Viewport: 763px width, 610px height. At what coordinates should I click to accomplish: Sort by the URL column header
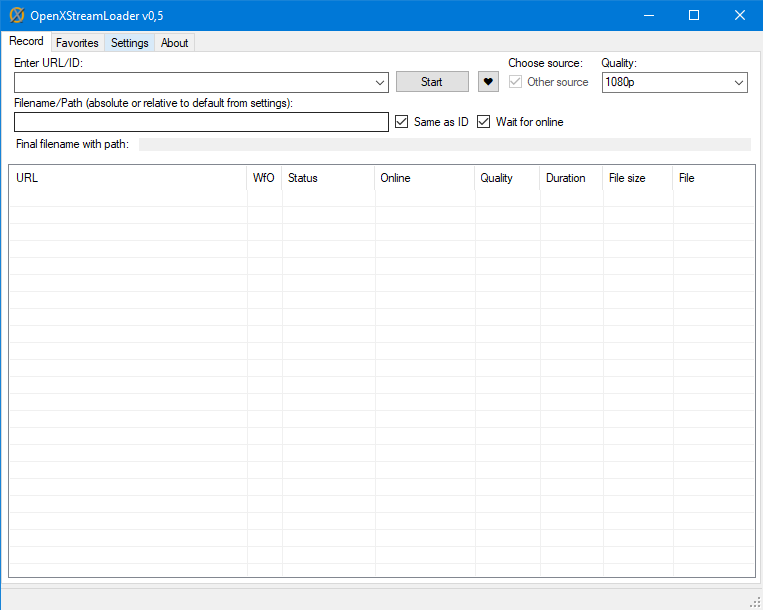click(x=128, y=178)
